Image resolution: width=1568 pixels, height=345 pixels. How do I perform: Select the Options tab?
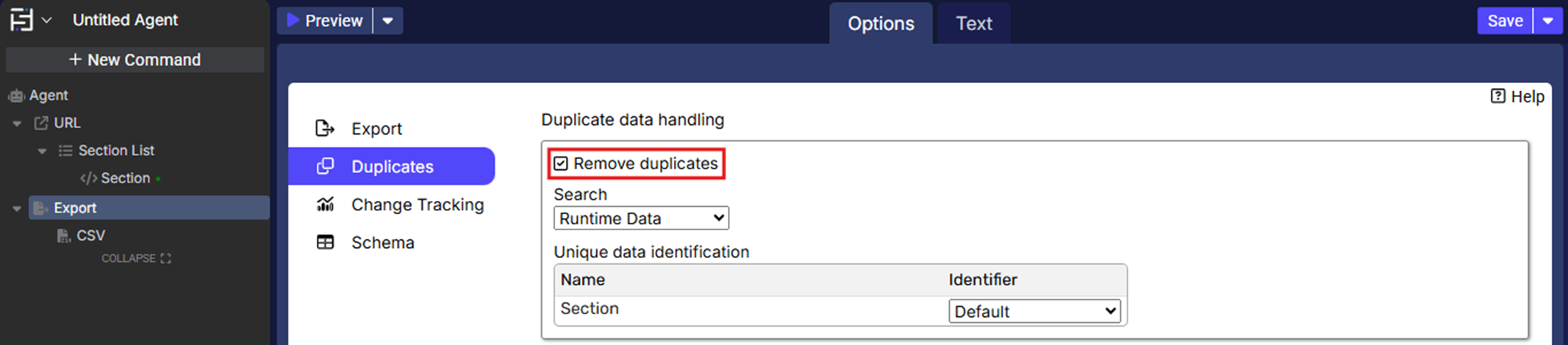tap(881, 24)
